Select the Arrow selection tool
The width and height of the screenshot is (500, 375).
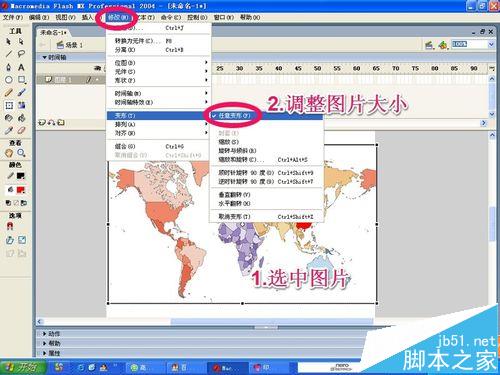coord(9,41)
